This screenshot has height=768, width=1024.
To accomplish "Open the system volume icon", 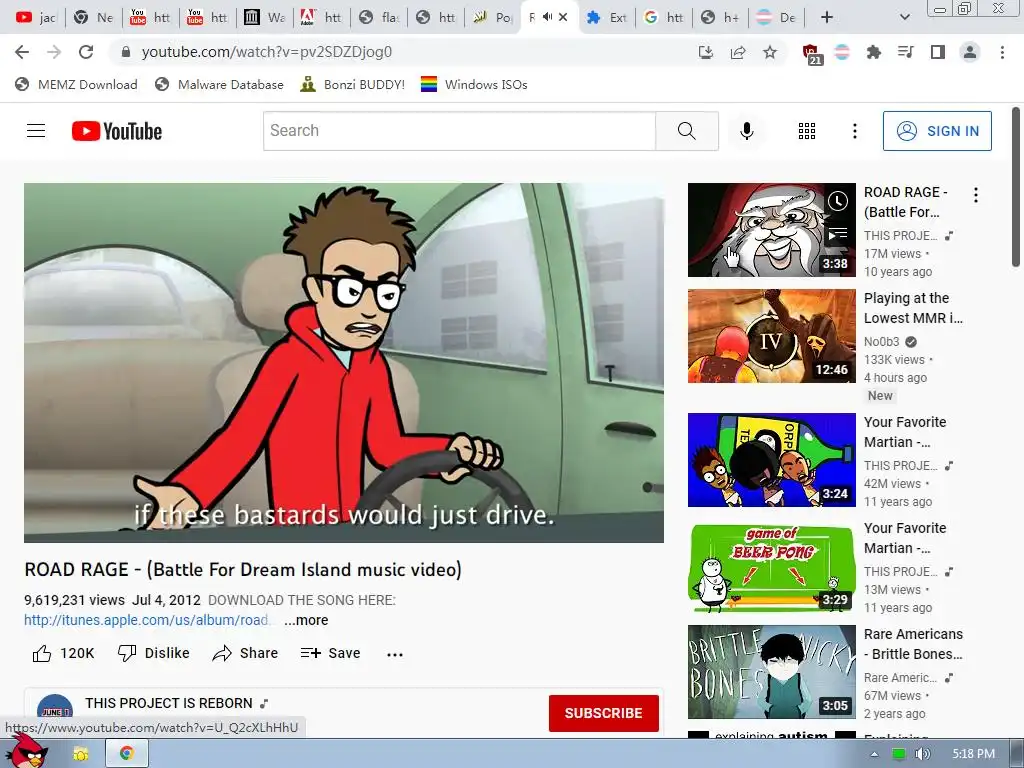I will [x=922, y=754].
